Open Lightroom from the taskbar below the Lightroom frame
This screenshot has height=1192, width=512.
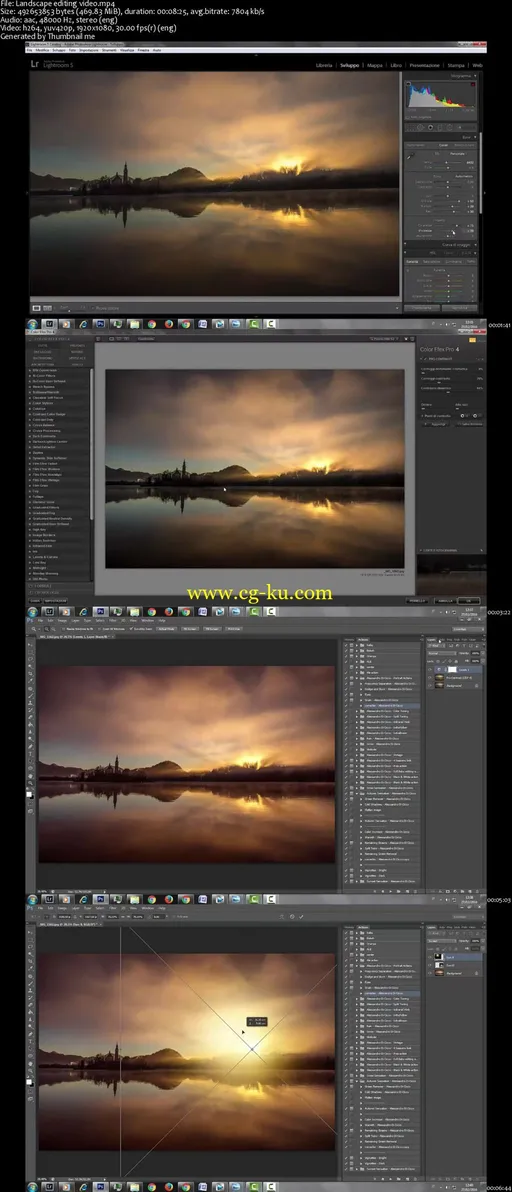[49, 324]
